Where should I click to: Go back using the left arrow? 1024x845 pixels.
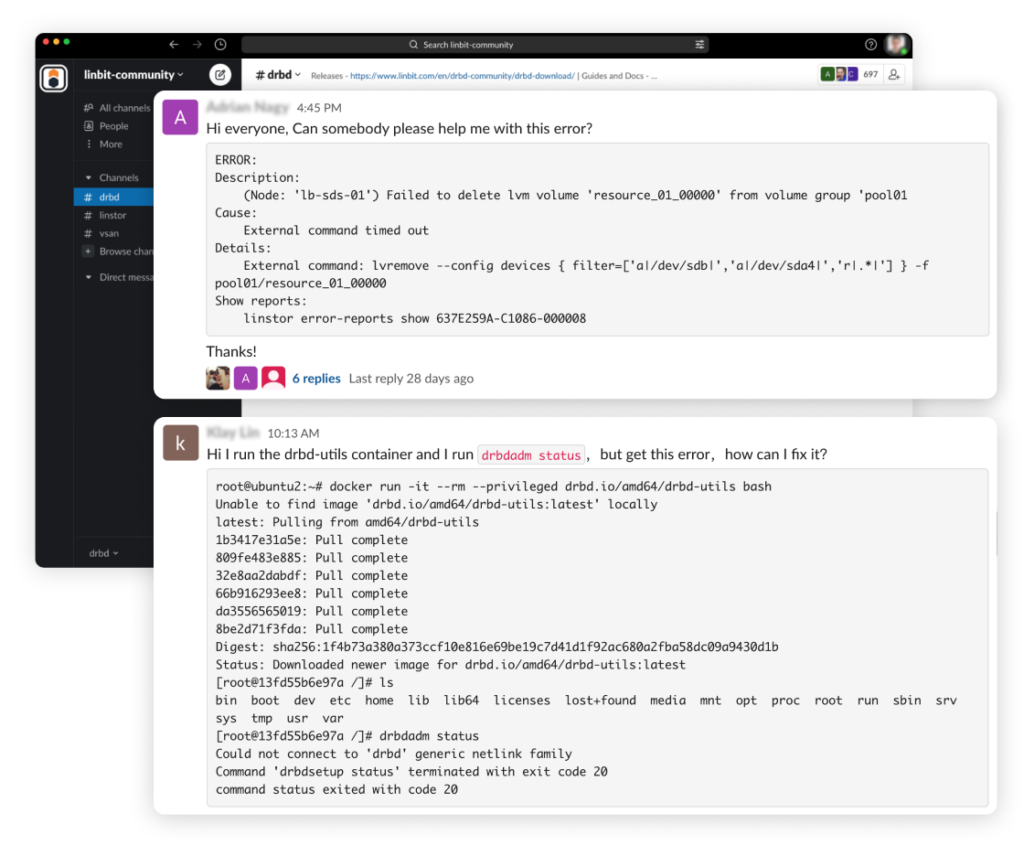coord(174,44)
